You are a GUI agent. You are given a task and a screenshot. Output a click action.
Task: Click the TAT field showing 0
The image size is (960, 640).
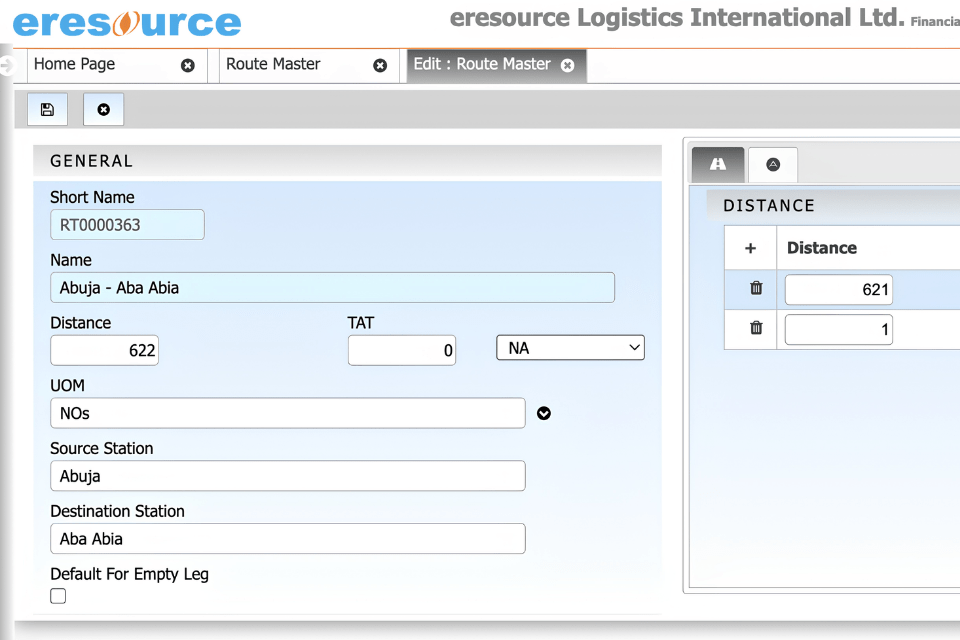(402, 350)
